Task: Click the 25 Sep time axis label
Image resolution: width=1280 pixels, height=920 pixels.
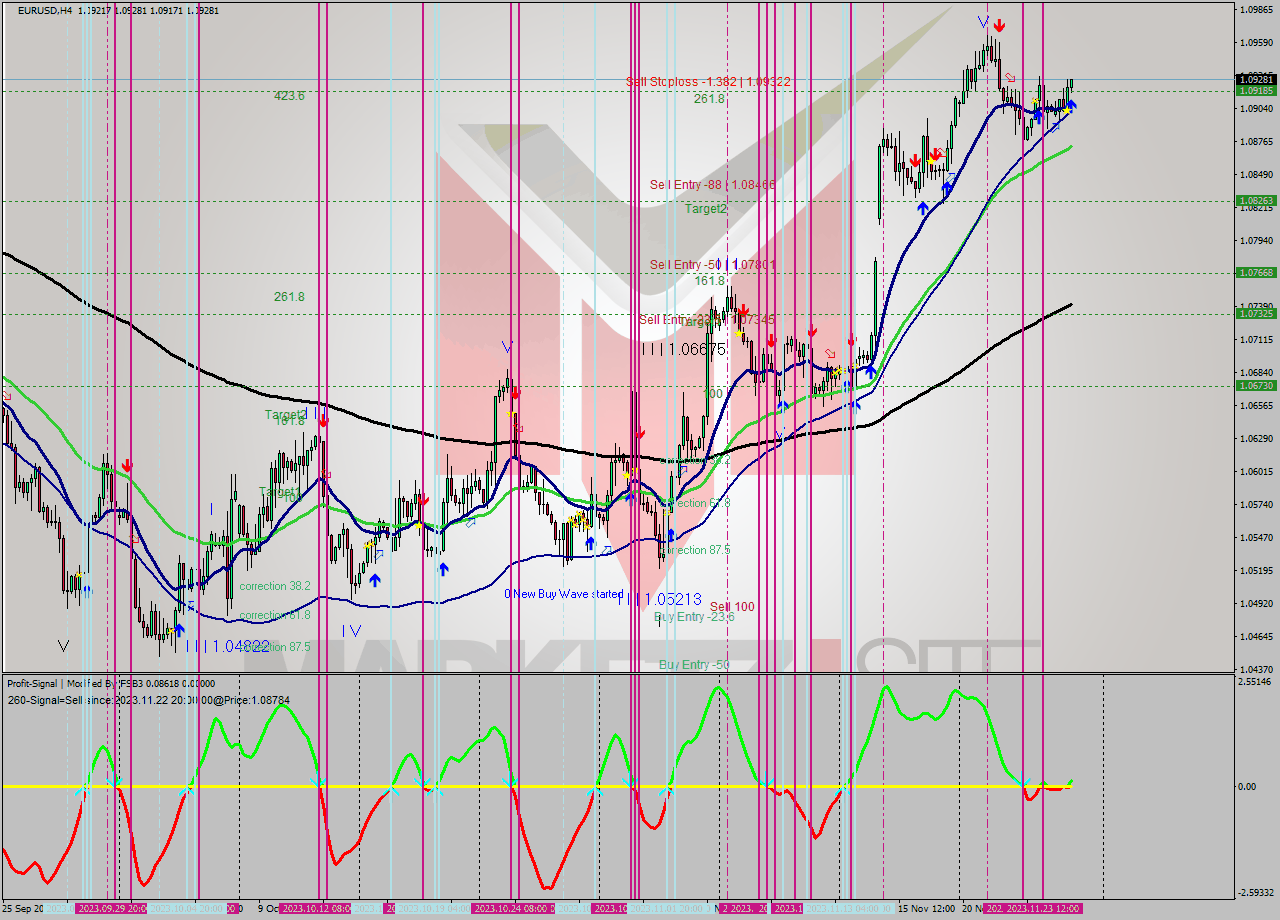Action: click(23, 909)
